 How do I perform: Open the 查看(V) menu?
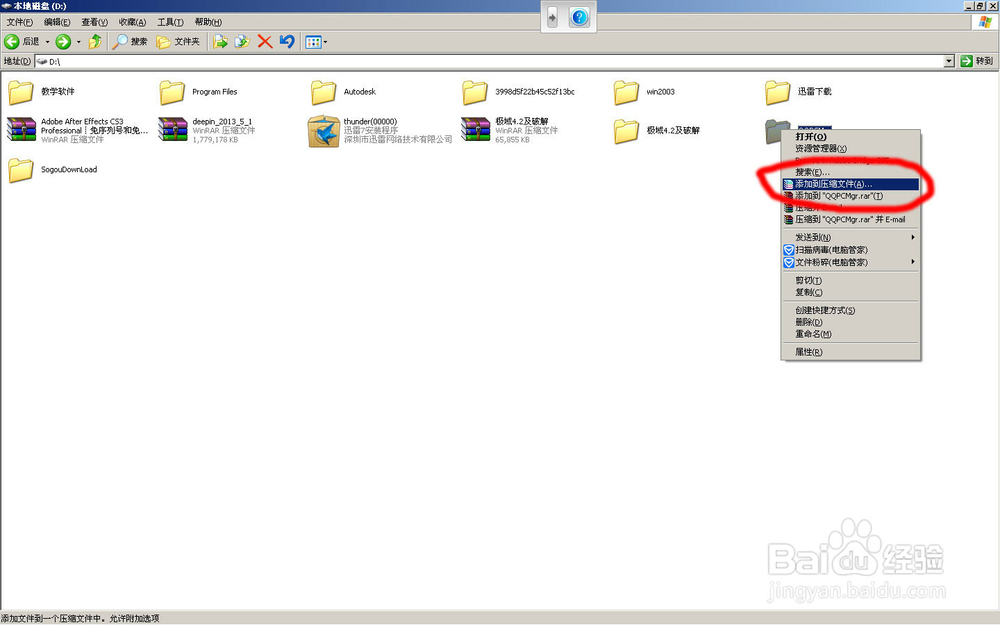(94, 22)
